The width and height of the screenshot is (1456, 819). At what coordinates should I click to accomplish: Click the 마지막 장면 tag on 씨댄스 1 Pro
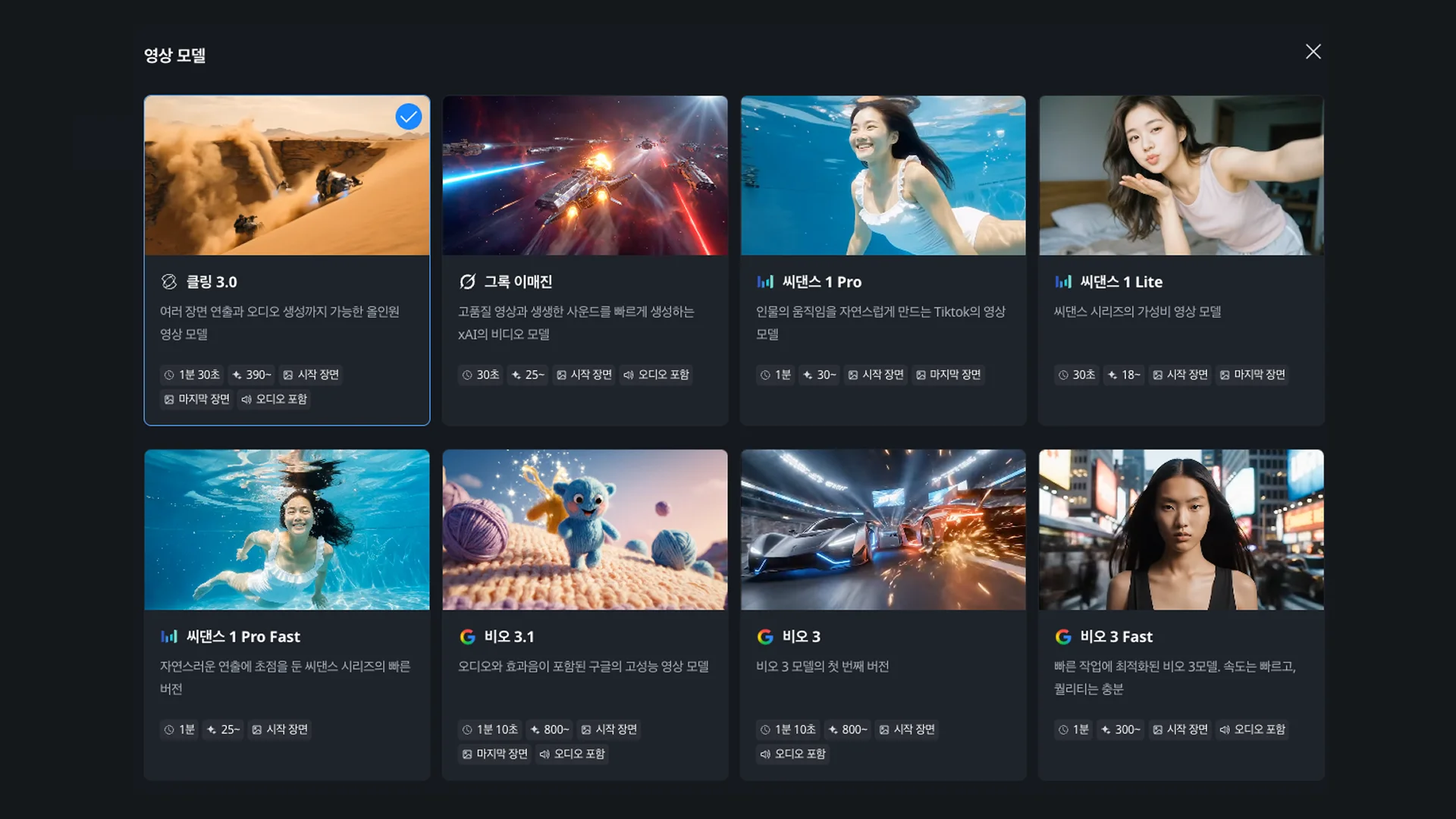coord(948,375)
